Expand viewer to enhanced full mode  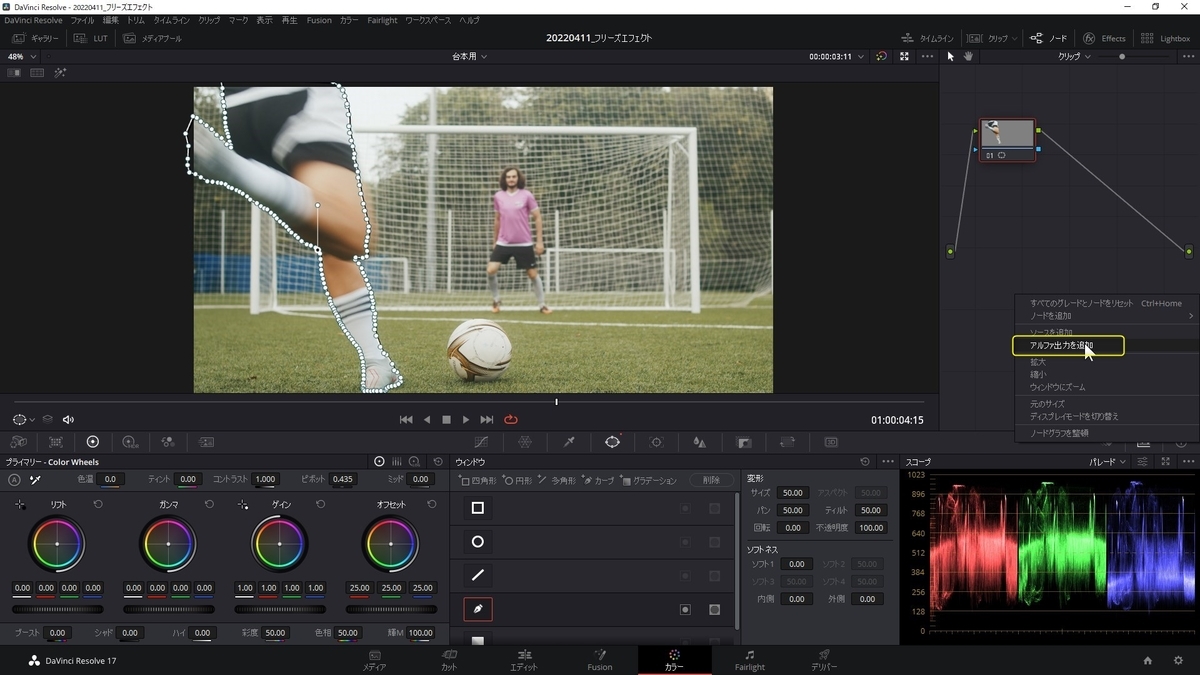pos(904,56)
